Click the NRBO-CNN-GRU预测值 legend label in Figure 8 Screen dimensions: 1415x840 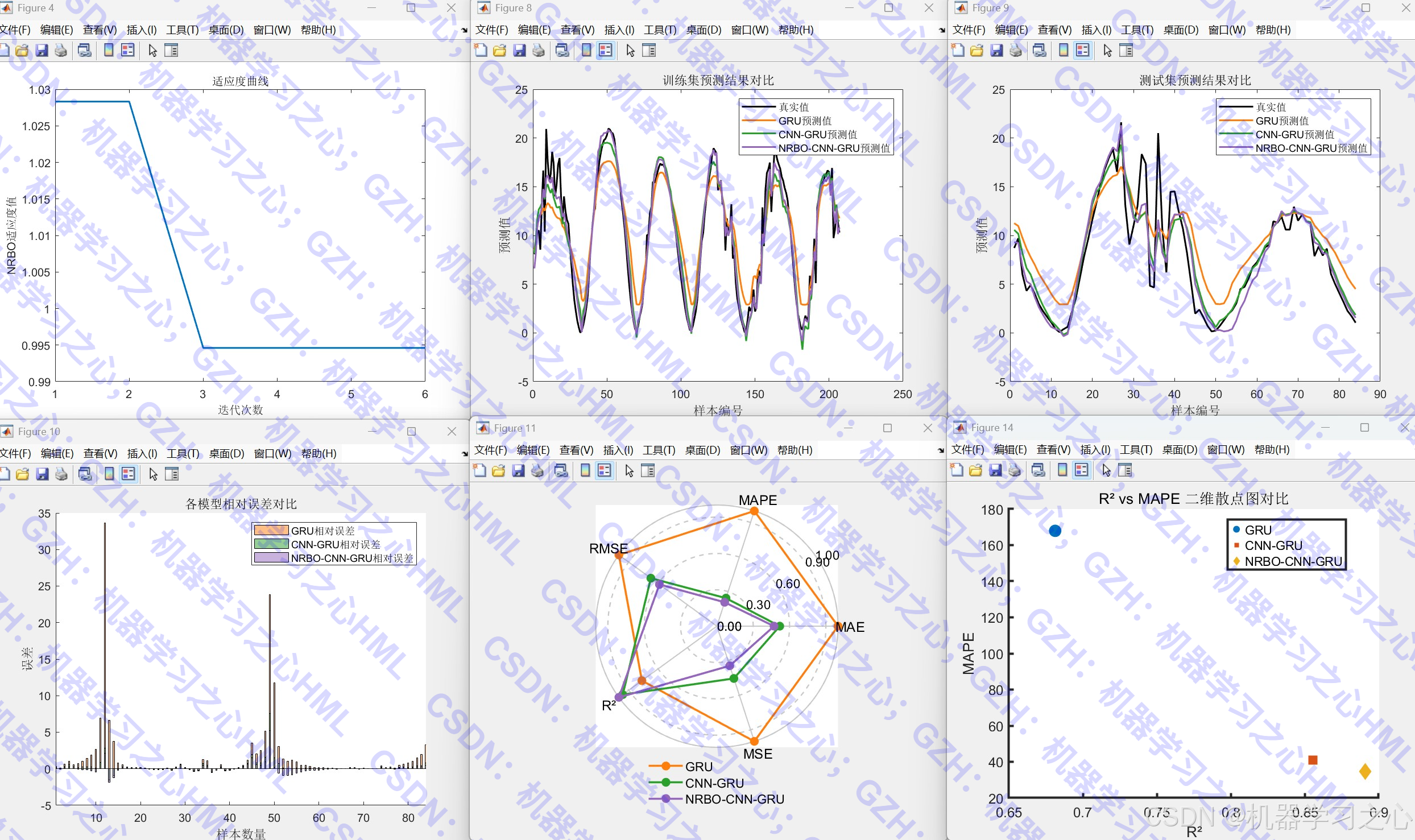point(834,148)
